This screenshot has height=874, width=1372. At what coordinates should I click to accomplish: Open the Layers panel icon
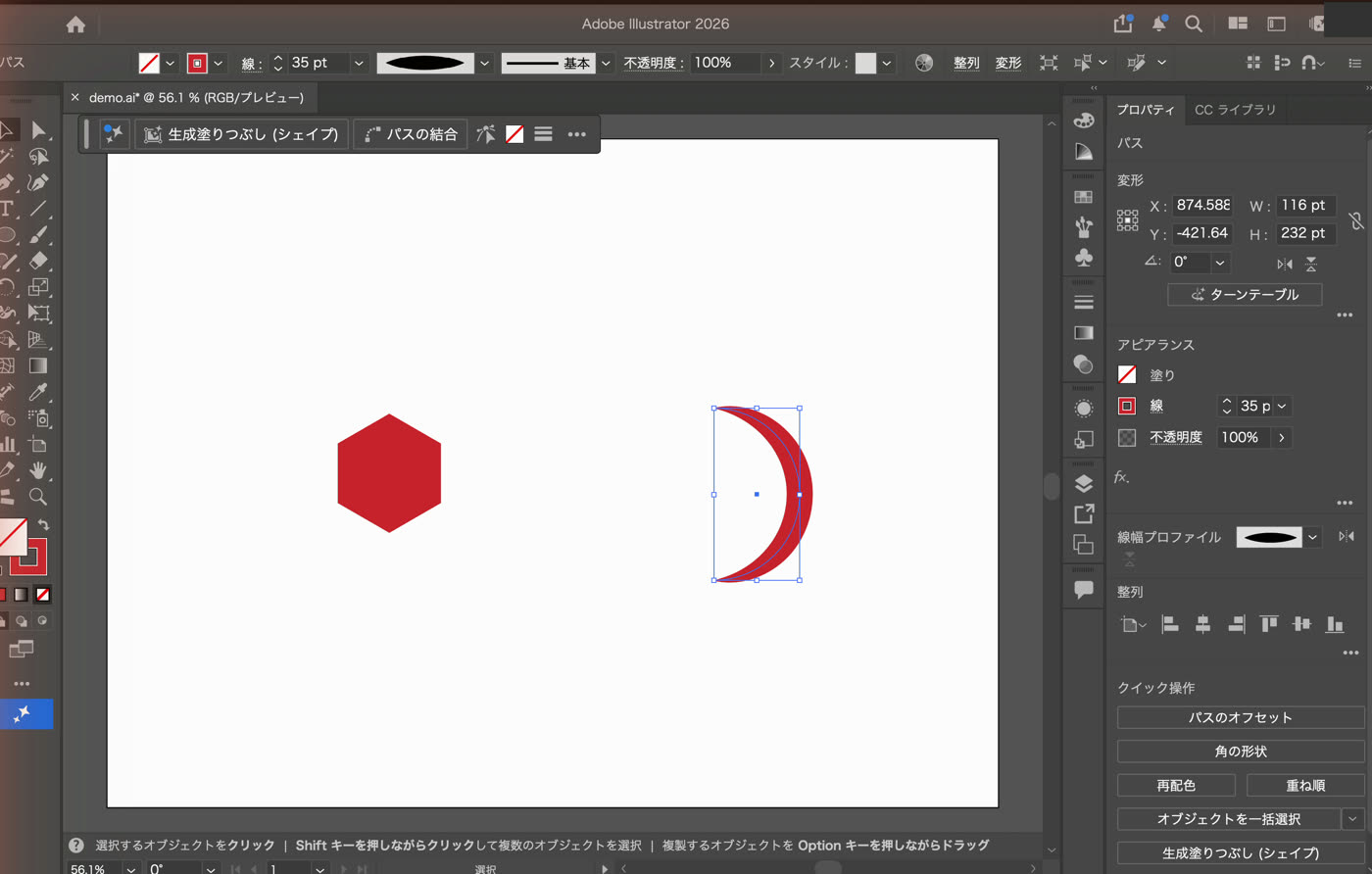[1084, 484]
